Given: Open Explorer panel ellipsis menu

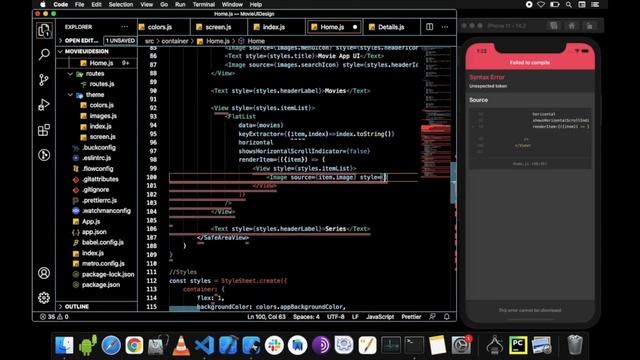Looking at the screenshot, I should click(x=124, y=27).
